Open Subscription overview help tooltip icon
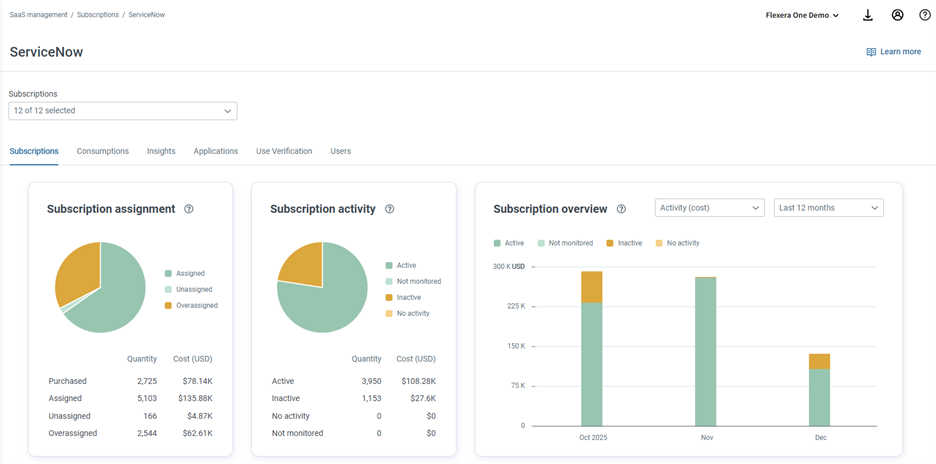This screenshot has width=936, height=464. pos(621,209)
